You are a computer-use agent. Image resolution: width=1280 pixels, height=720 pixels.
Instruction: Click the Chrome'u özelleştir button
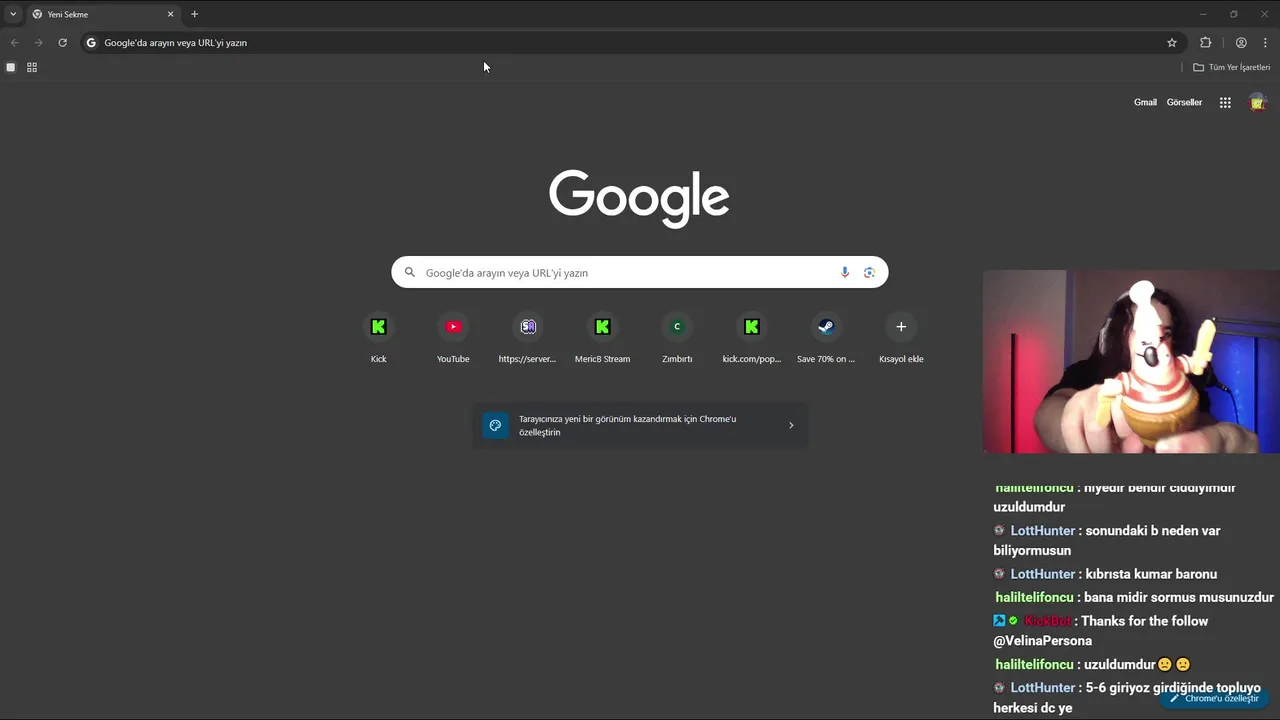click(x=1214, y=698)
